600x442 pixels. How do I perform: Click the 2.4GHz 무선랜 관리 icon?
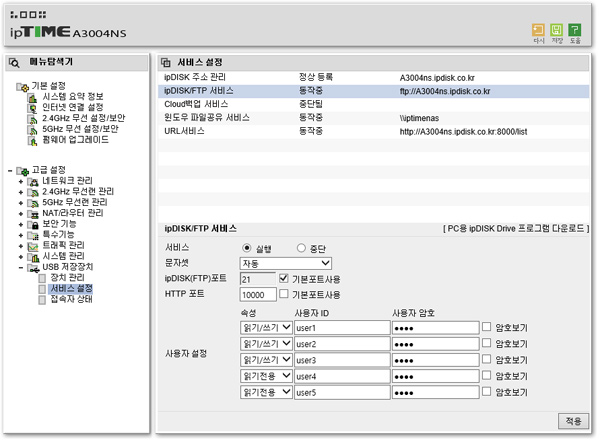tap(33, 192)
